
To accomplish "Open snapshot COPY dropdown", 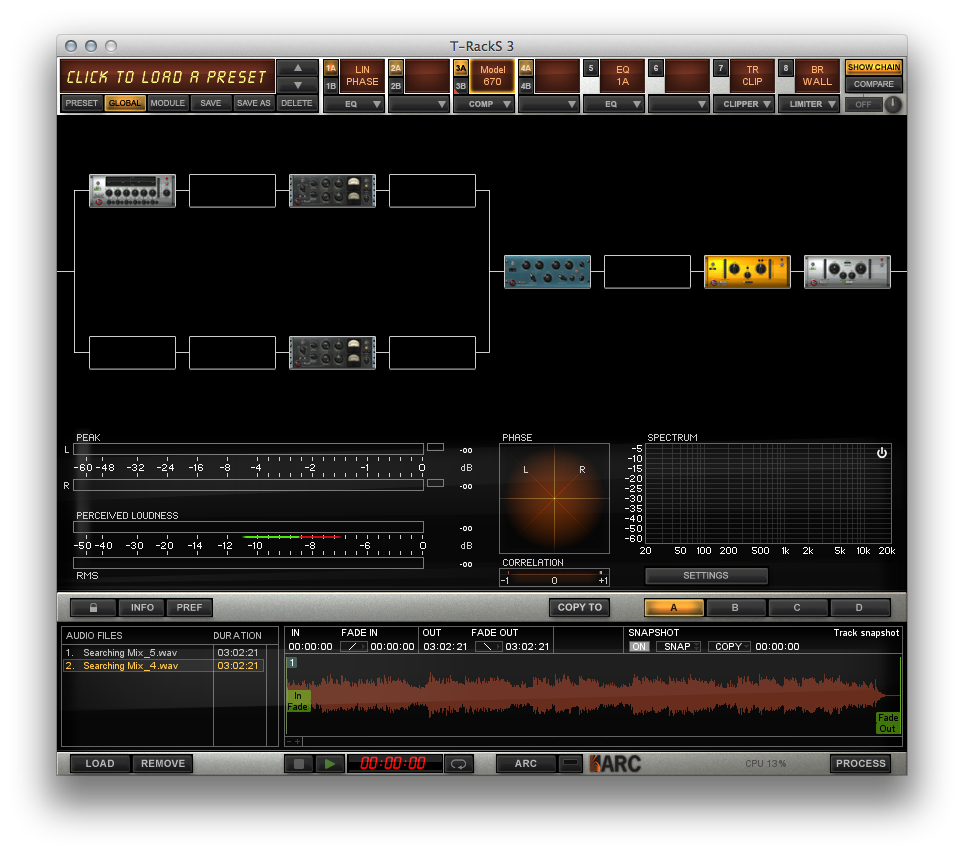I will click(729, 647).
